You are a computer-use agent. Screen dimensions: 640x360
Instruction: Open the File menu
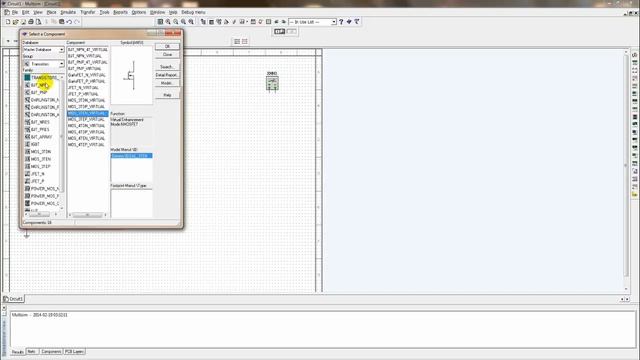[x=15, y=13]
